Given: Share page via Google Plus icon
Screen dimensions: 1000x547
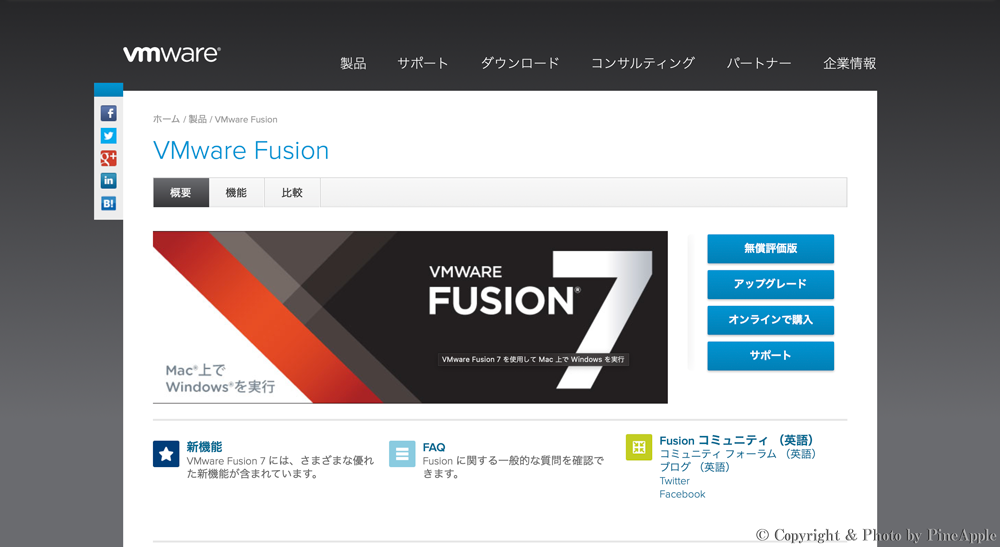Looking at the screenshot, I should coord(108,158).
